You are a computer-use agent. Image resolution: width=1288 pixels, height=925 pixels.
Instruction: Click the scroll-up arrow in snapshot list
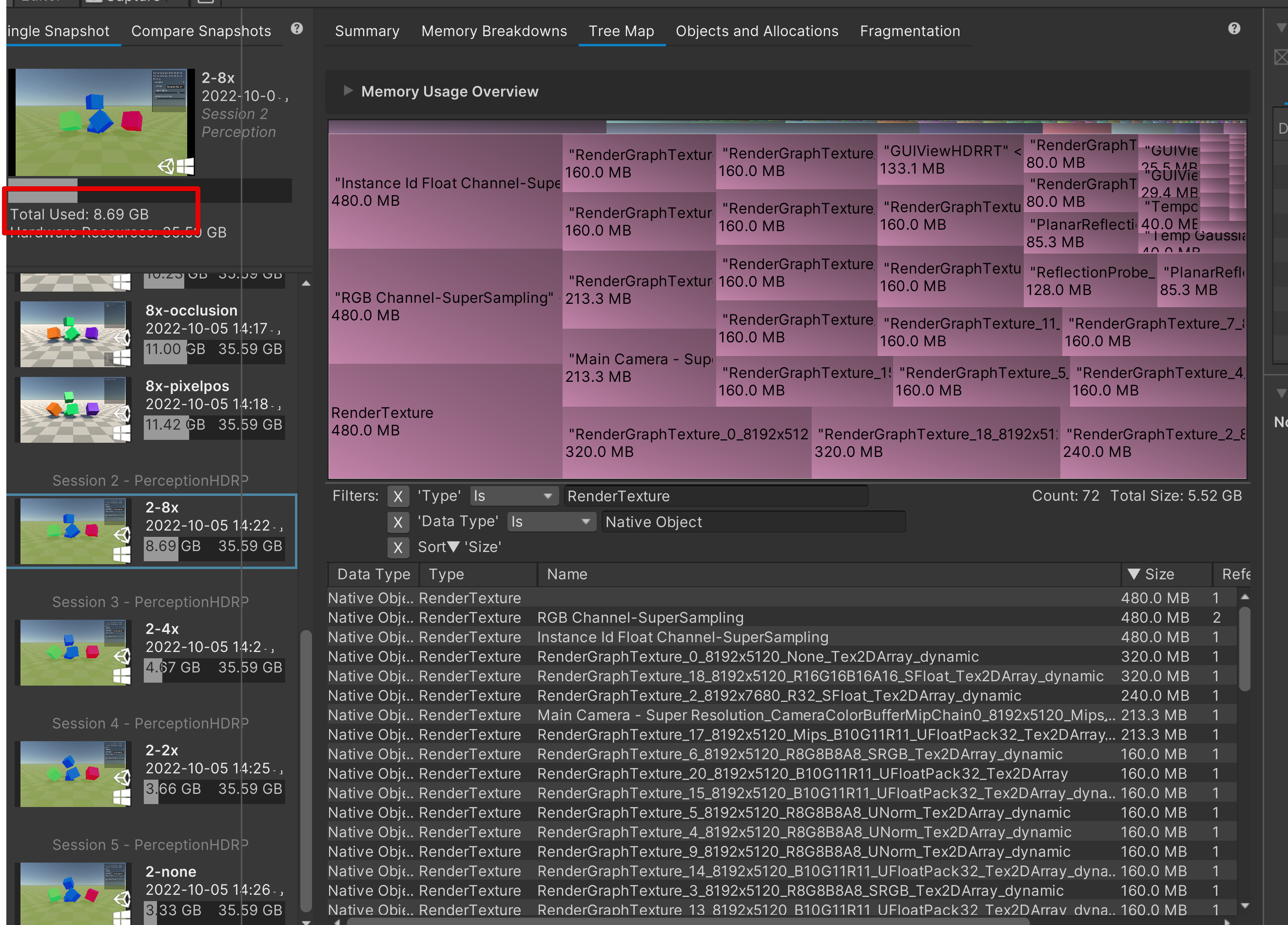coord(306,283)
